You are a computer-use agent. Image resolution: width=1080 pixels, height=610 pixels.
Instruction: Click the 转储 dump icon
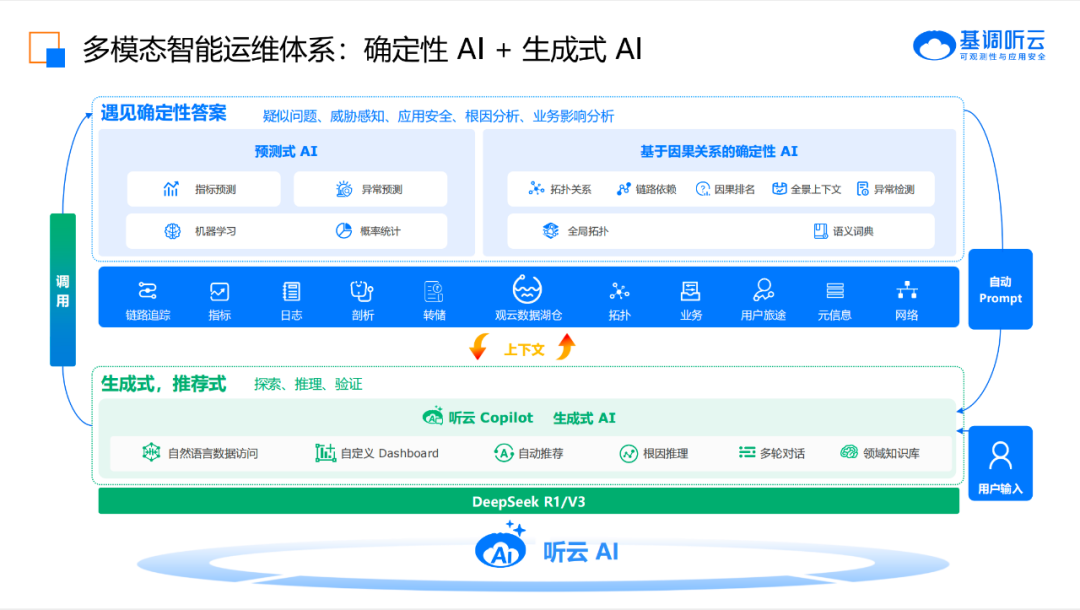coord(434,291)
